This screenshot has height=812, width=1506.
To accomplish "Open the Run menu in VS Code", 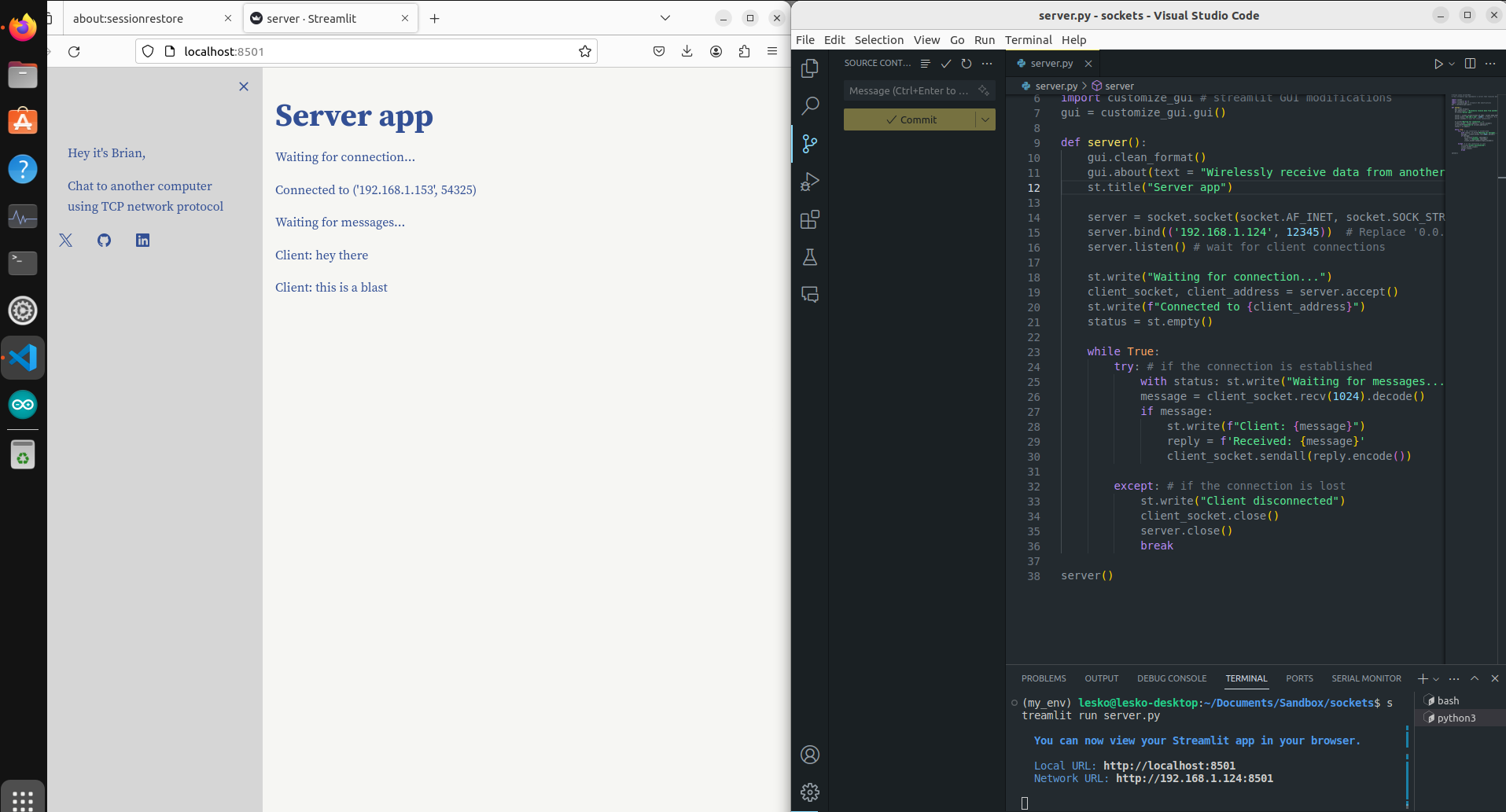I will pyautogui.click(x=985, y=40).
